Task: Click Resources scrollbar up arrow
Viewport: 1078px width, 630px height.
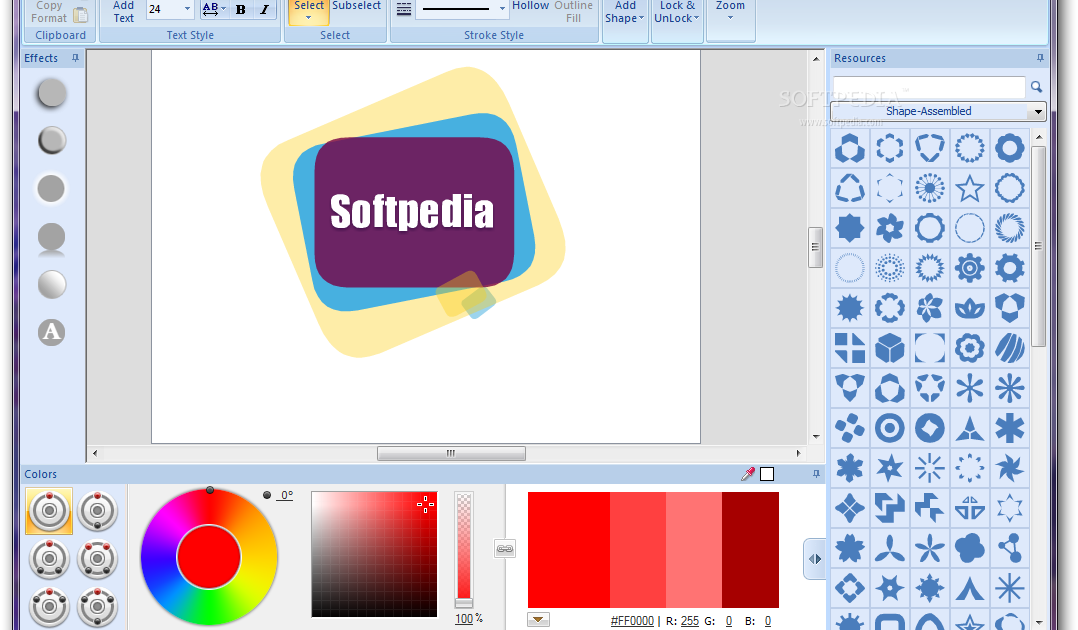Action: [x=1039, y=138]
